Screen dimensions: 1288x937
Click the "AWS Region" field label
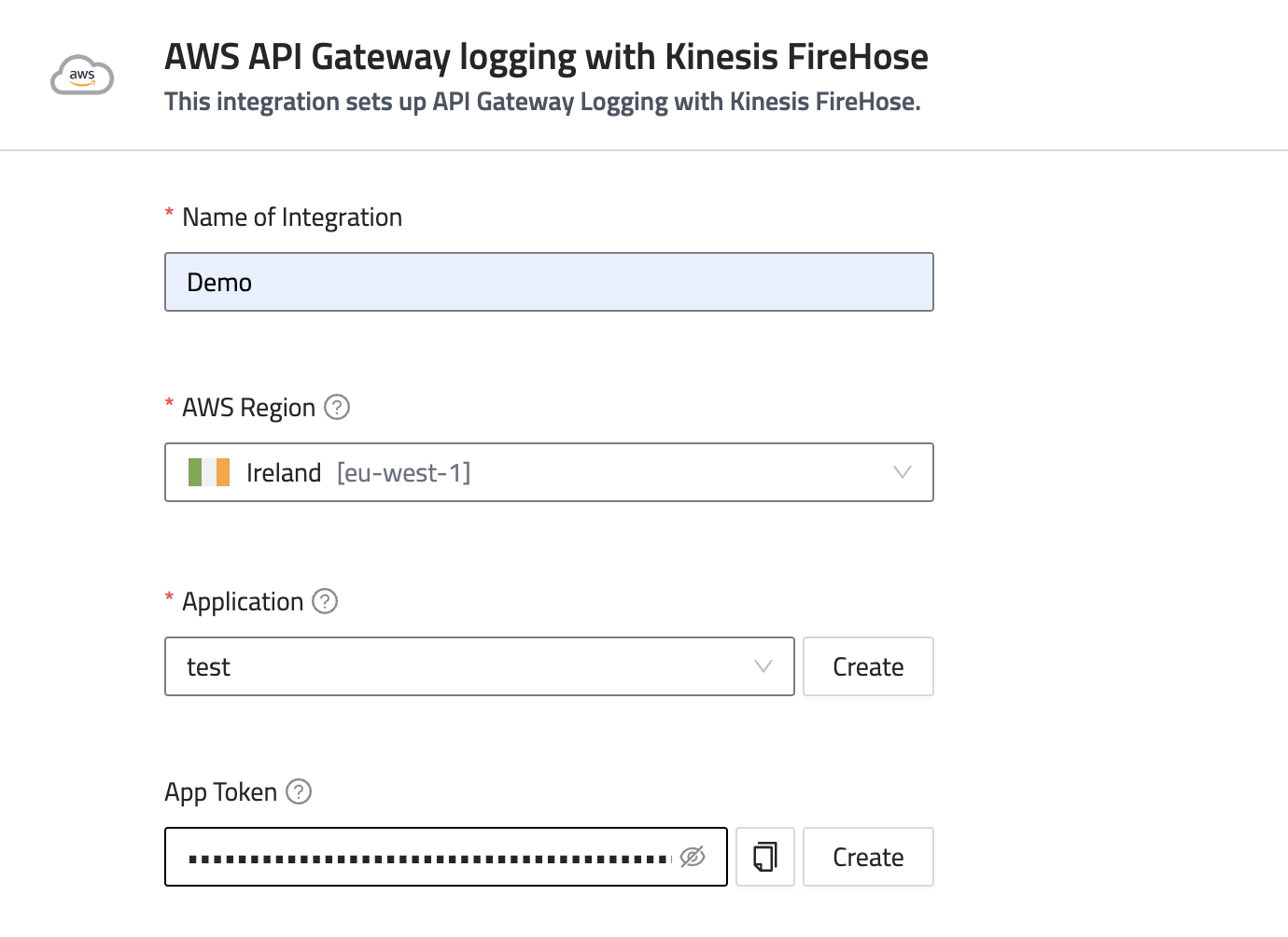pyautogui.click(x=248, y=408)
